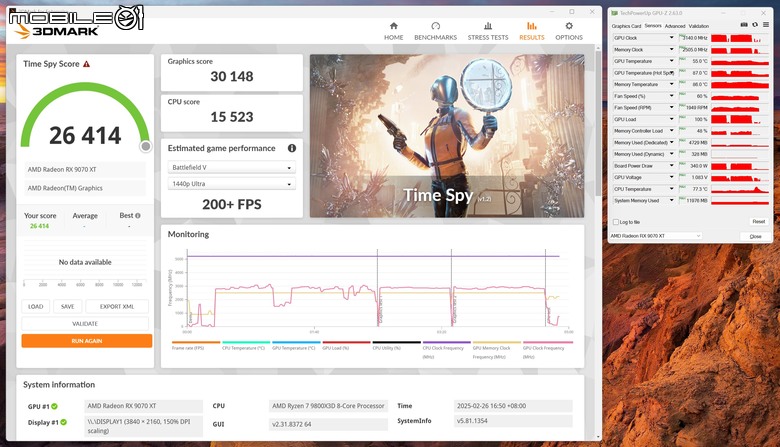Screen dimensions: 780x447
Task: Open the Memory Clock sensor dropdown arrow
Action: (672, 50)
